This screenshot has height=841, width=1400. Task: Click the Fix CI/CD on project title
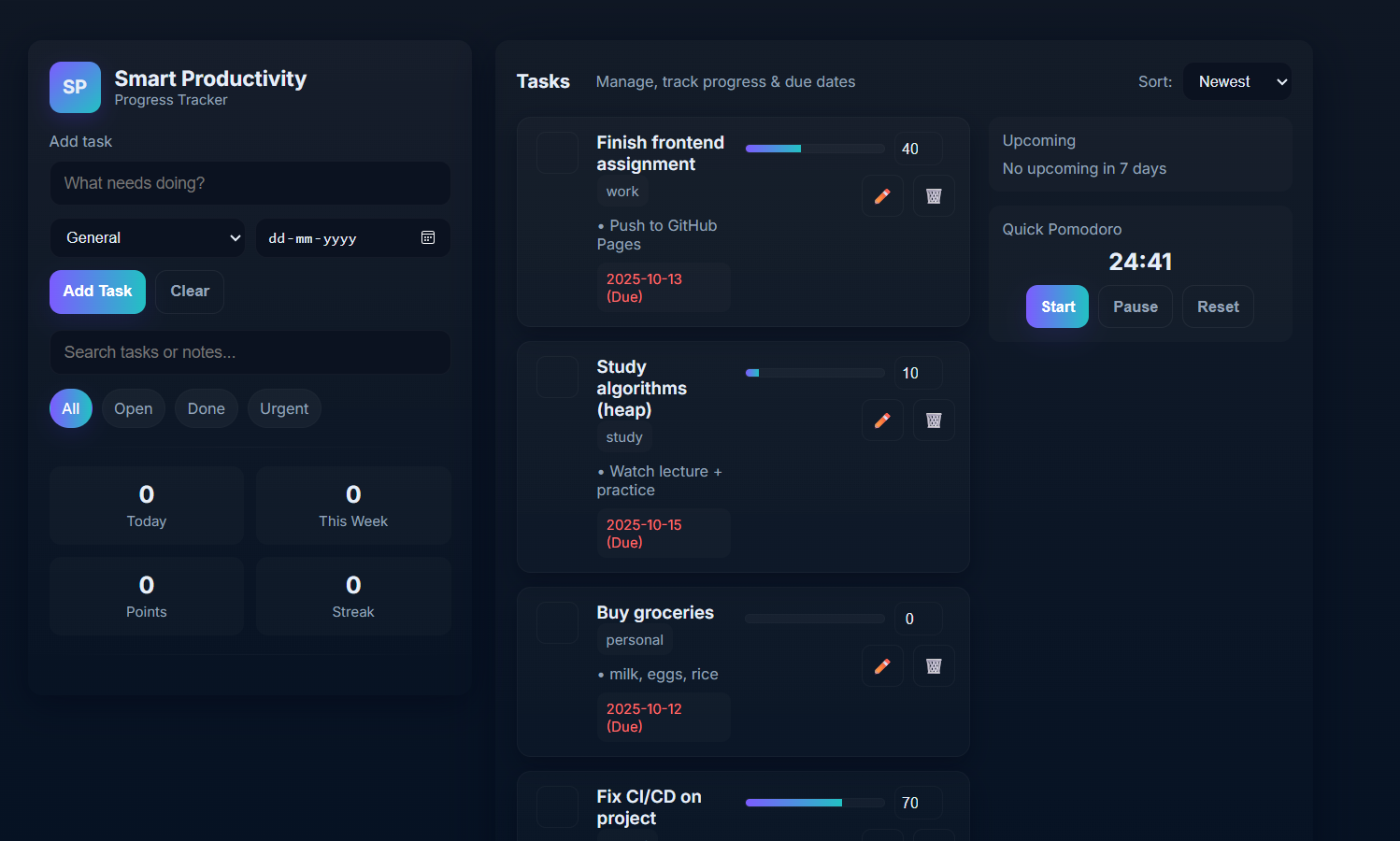650,807
